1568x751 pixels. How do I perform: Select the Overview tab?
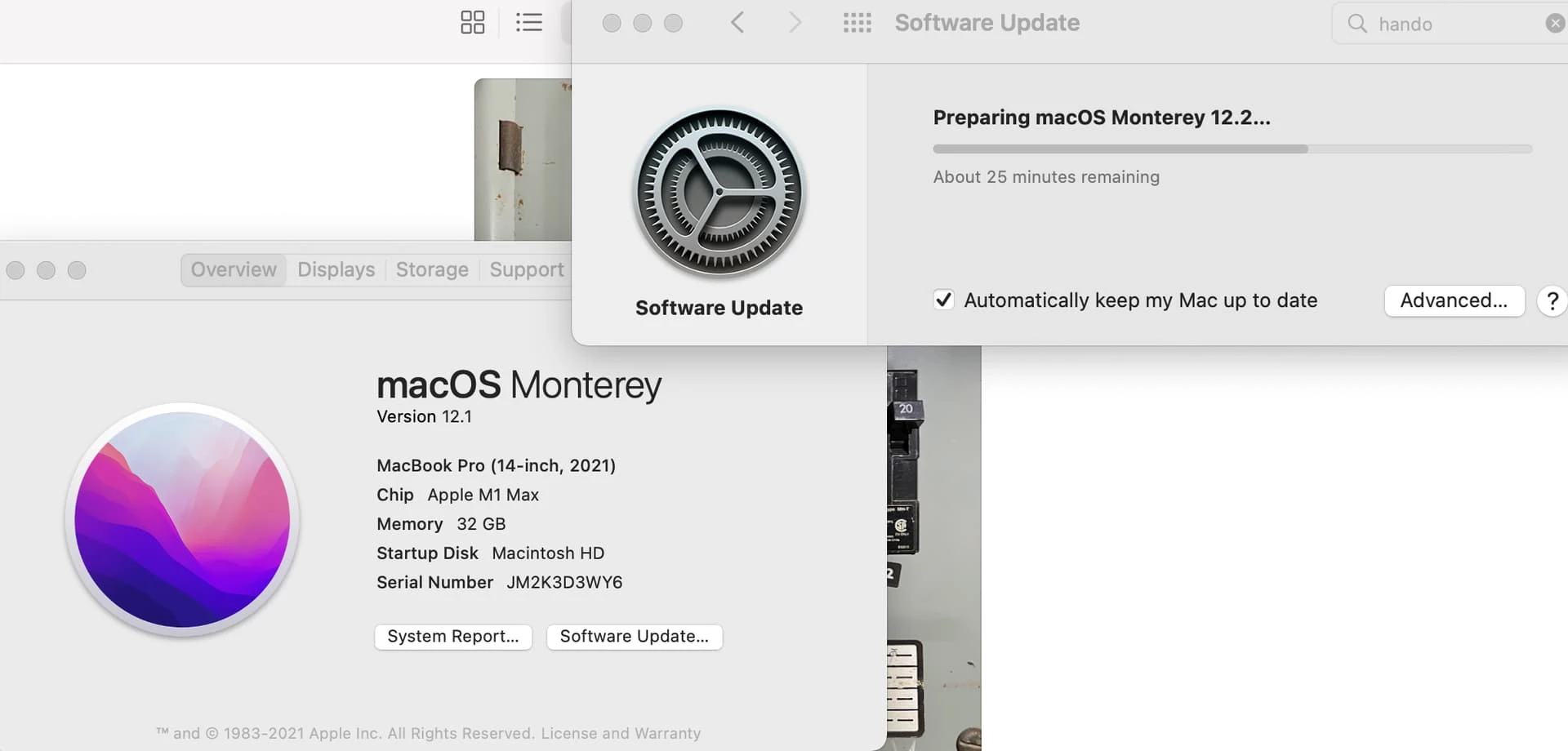[x=234, y=269]
